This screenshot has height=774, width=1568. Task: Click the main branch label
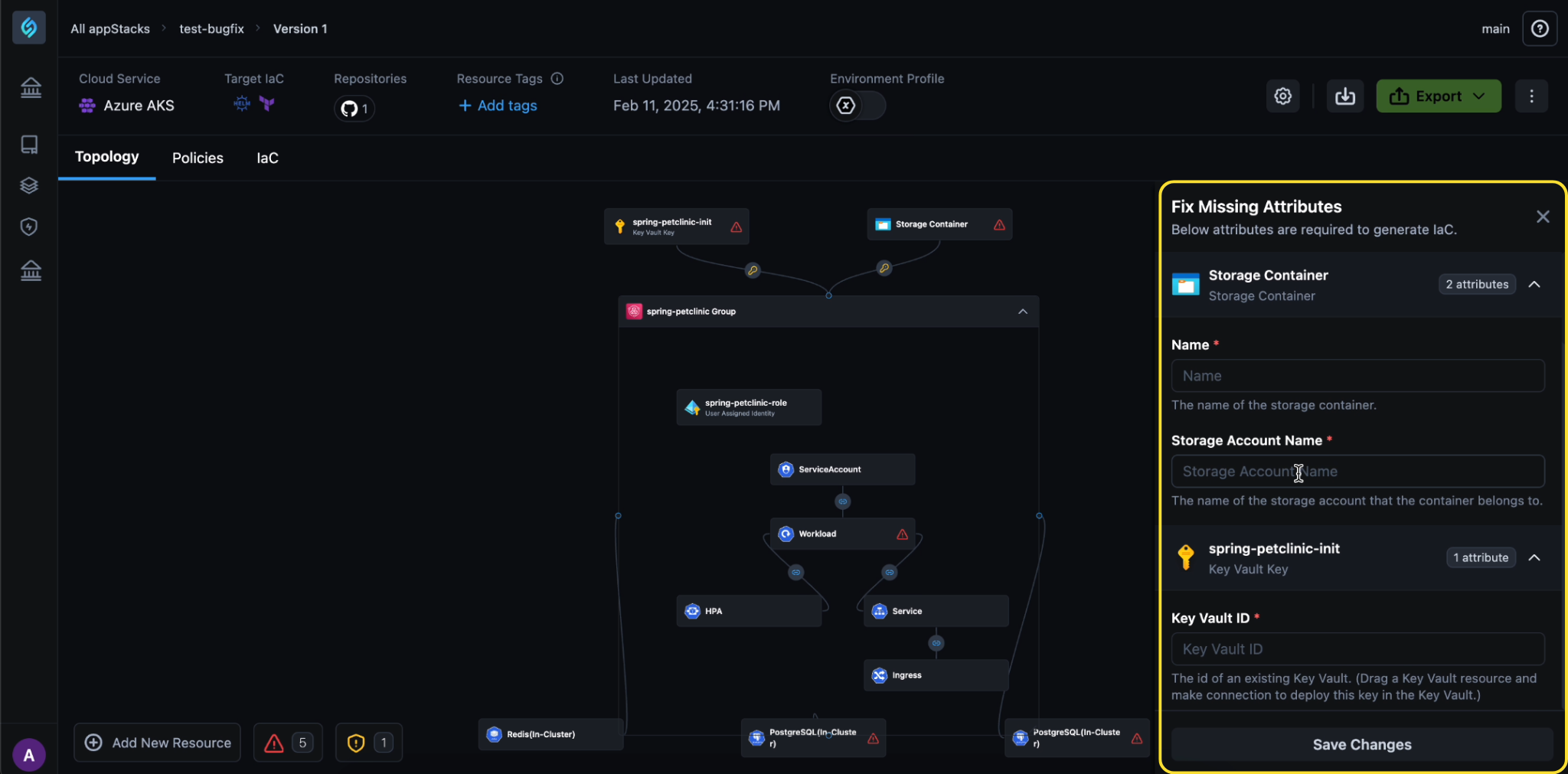(1495, 29)
